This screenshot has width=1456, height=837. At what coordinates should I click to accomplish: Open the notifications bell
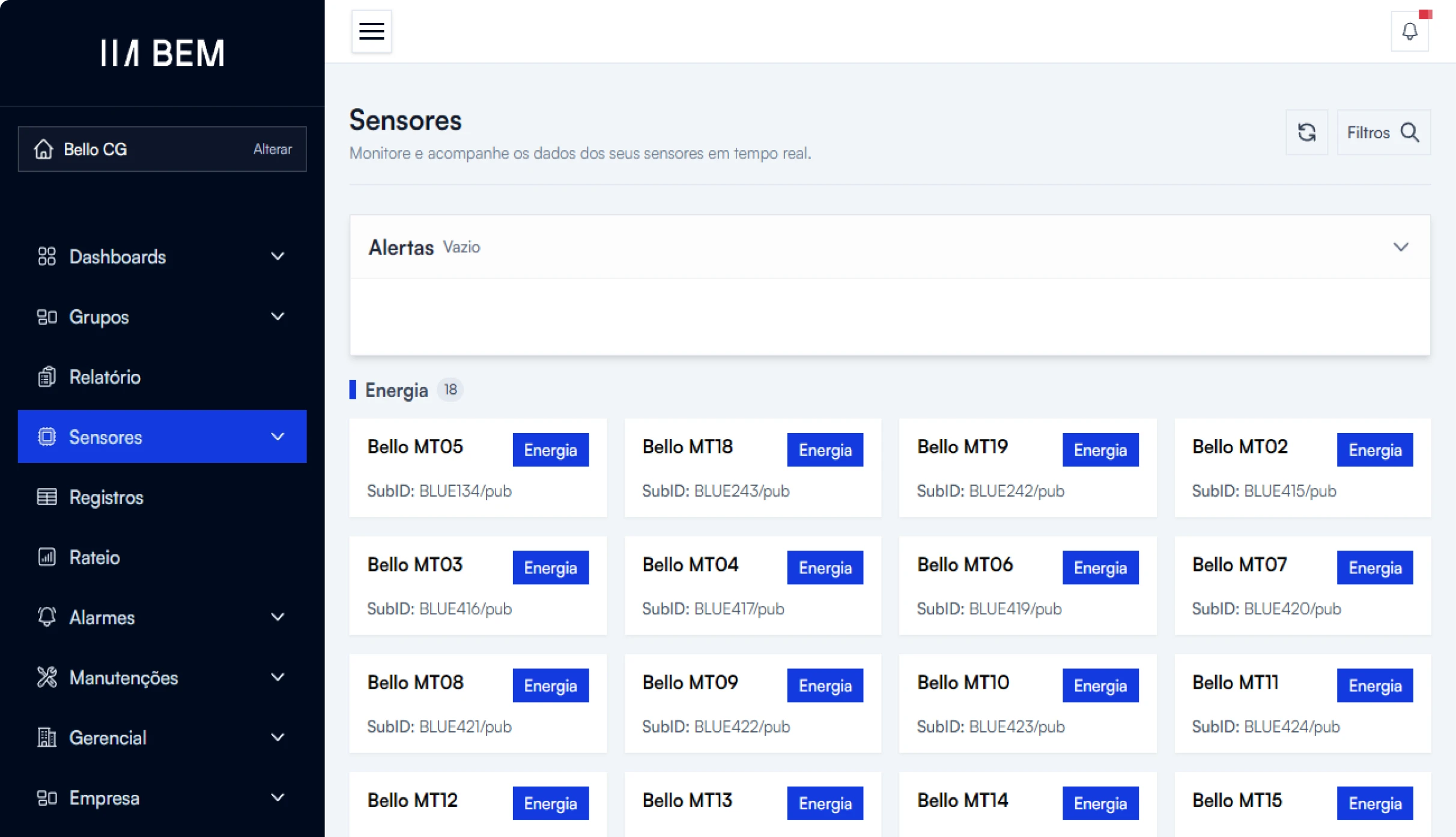click(x=1409, y=31)
